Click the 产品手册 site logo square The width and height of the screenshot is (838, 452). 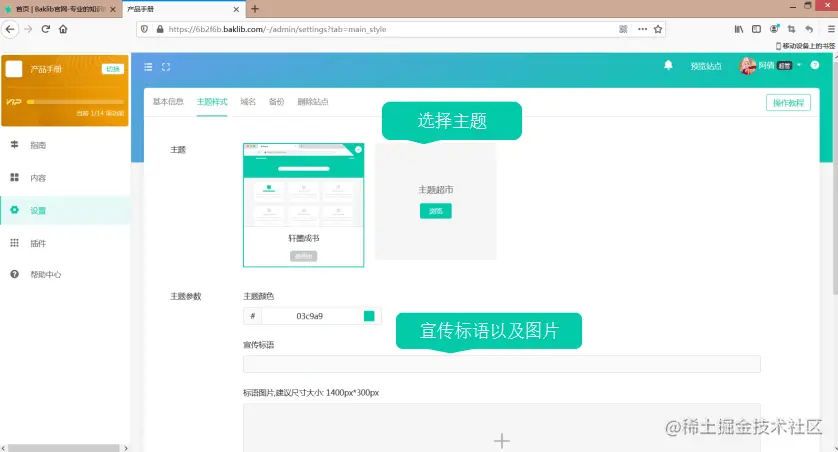pyautogui.click(x=14, y=69)
